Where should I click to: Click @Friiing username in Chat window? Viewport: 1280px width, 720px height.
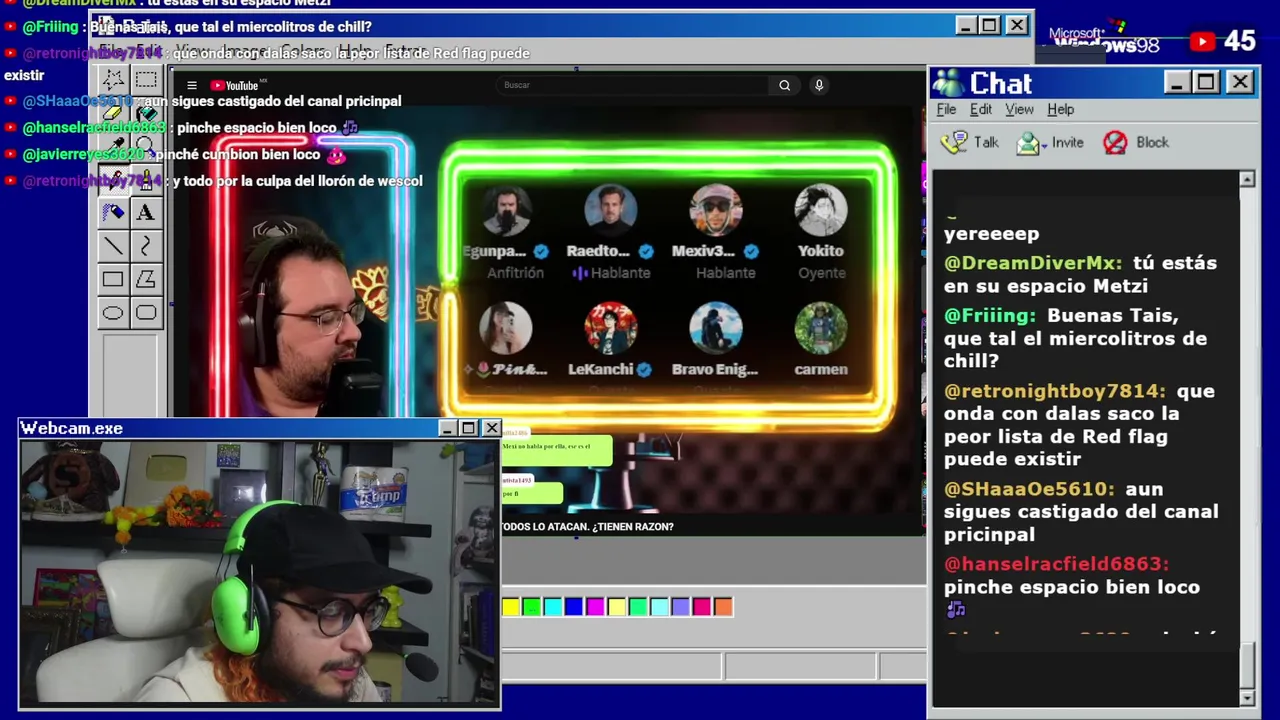[x=990, y=316]
